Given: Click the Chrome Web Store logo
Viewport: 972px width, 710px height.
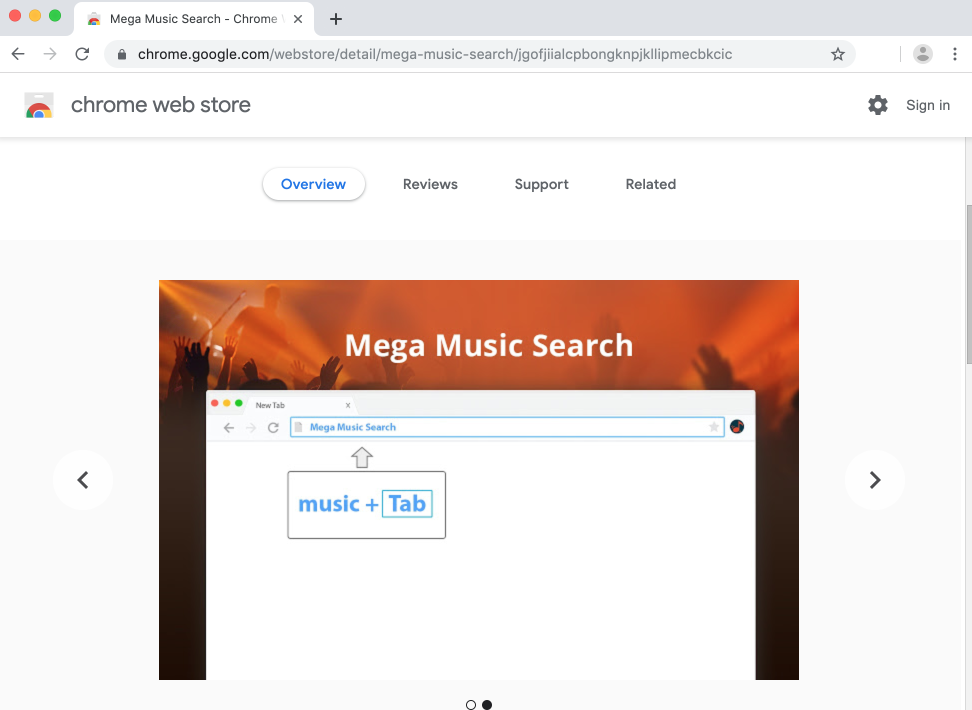Looking at the screenshot, I should 39,104.
